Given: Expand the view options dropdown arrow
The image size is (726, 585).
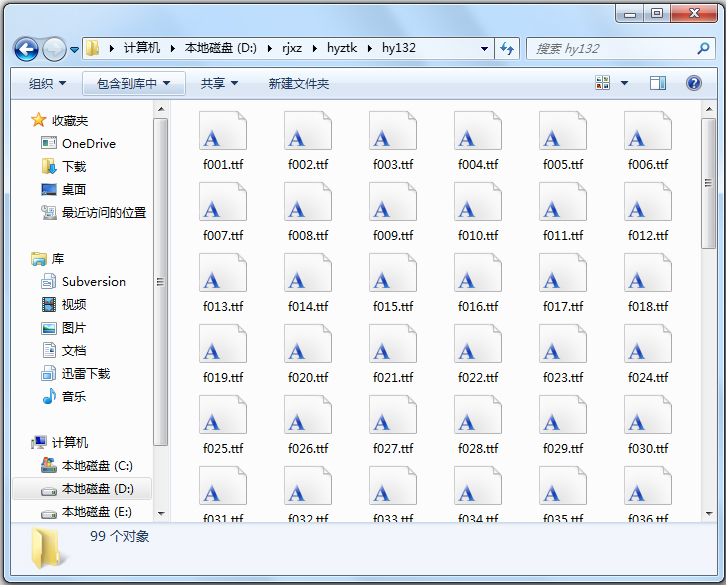Looking at the screenshot, I should [x=625, y=83].
